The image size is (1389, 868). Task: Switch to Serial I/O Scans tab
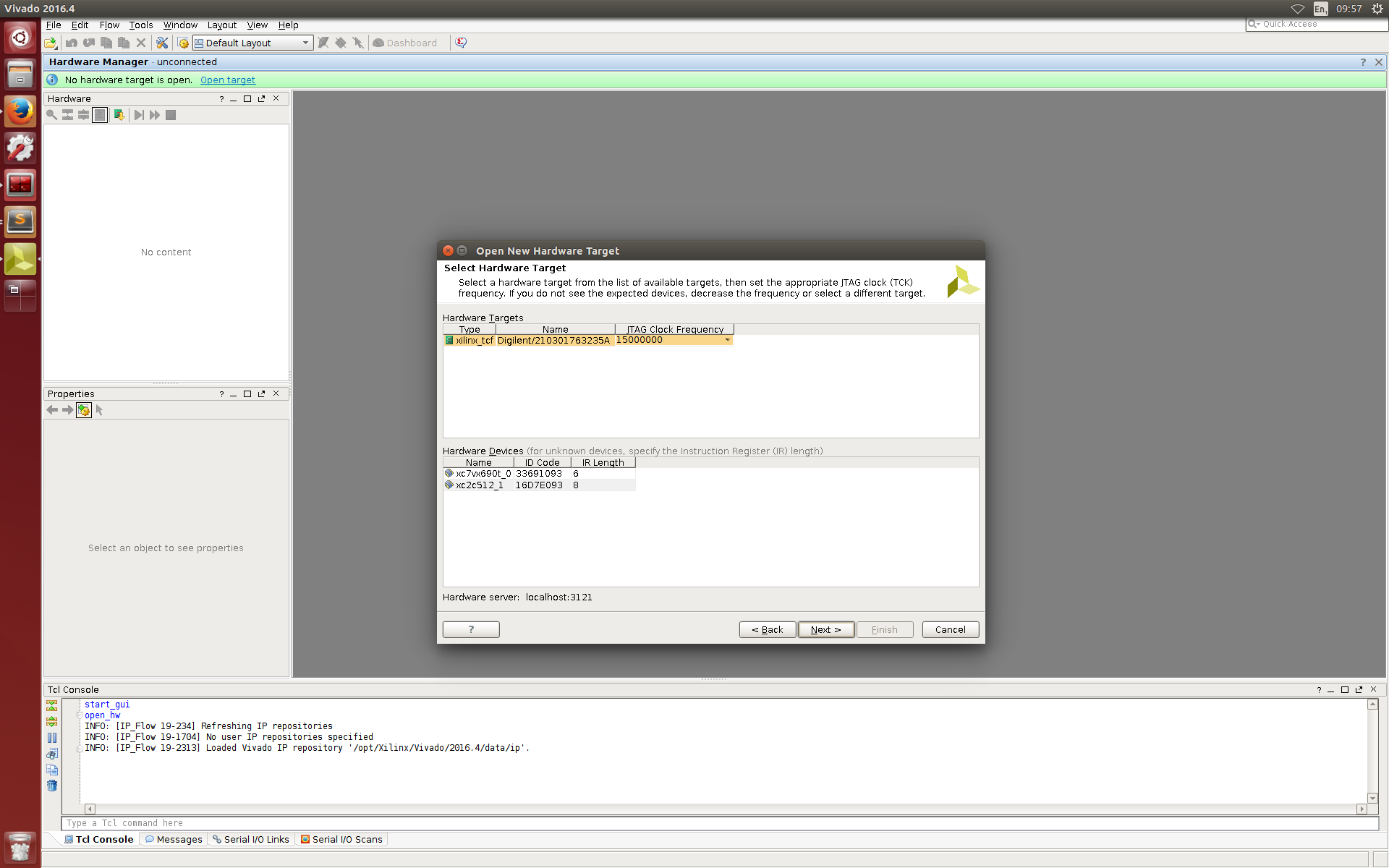(x=341, y=839)
